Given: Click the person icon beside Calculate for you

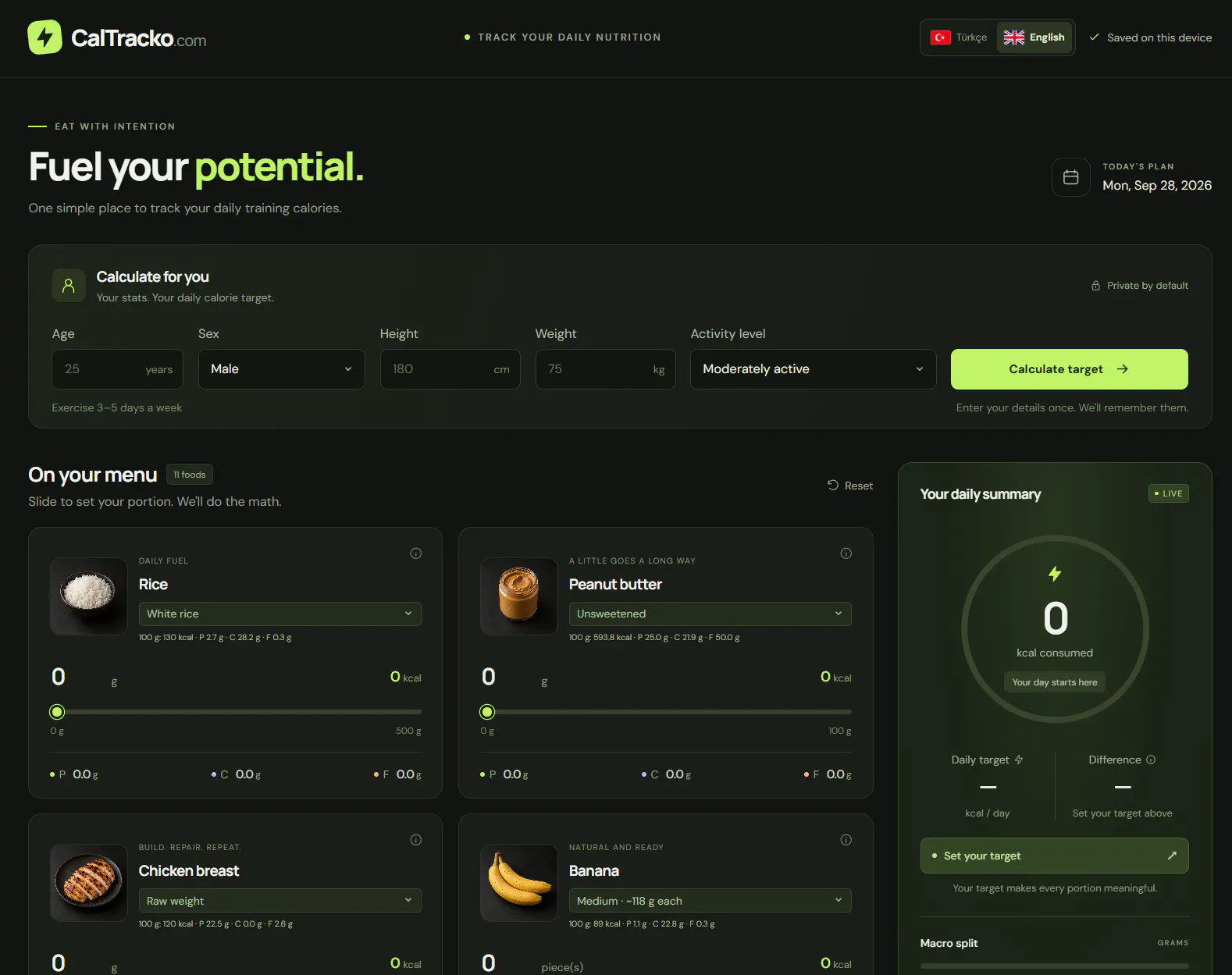Looking at the screenshot, I should (69, 286).
